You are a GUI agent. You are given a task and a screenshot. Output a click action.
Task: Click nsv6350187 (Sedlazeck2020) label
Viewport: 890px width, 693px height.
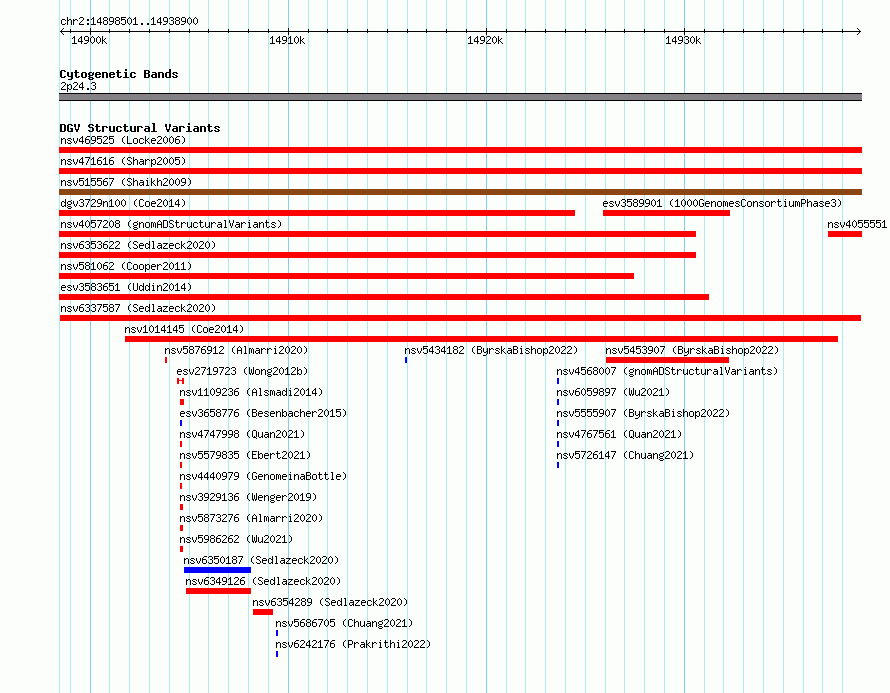[x=261, y=560]
